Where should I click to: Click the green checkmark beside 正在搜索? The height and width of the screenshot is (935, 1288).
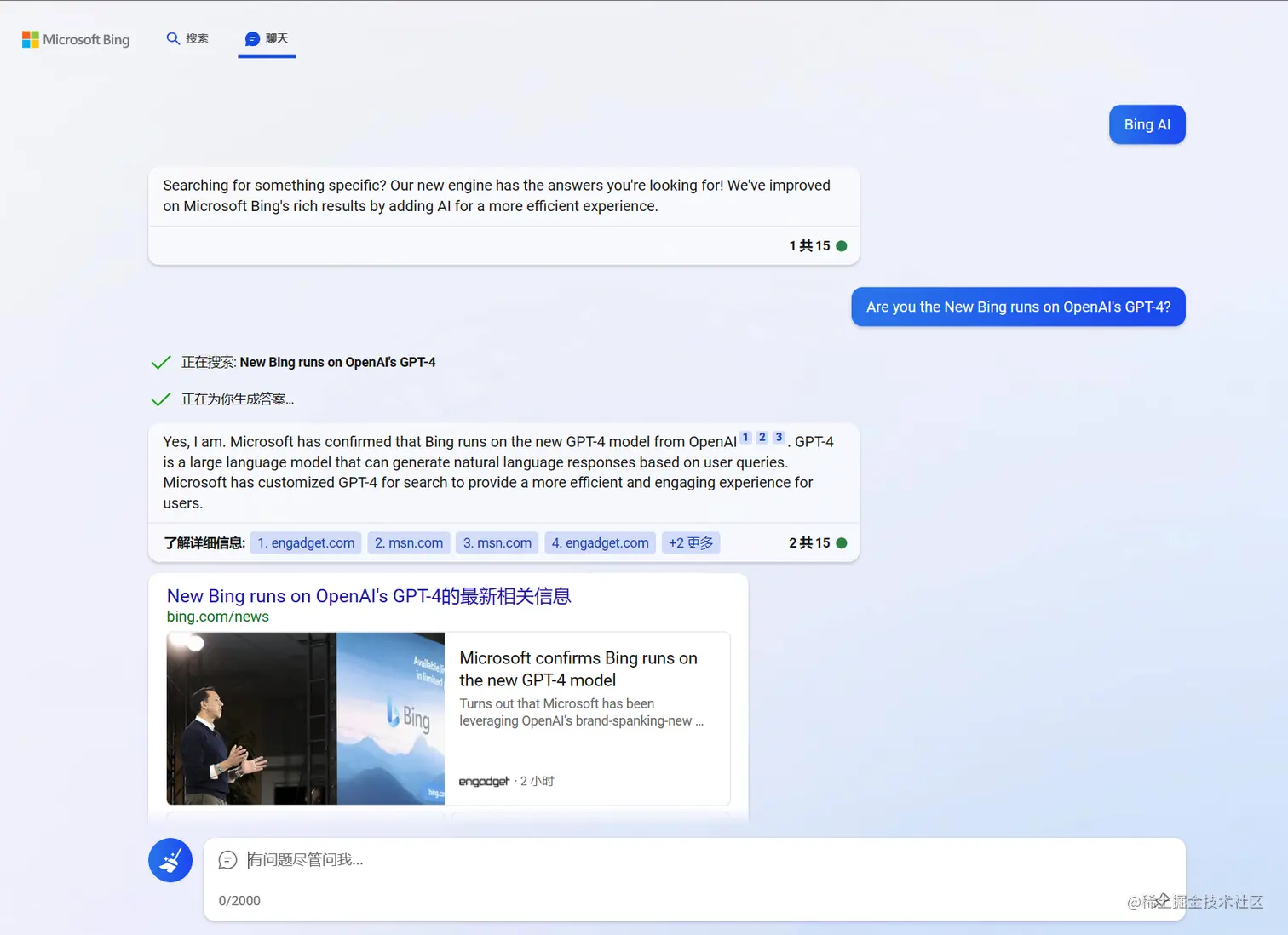click(161, 362)
